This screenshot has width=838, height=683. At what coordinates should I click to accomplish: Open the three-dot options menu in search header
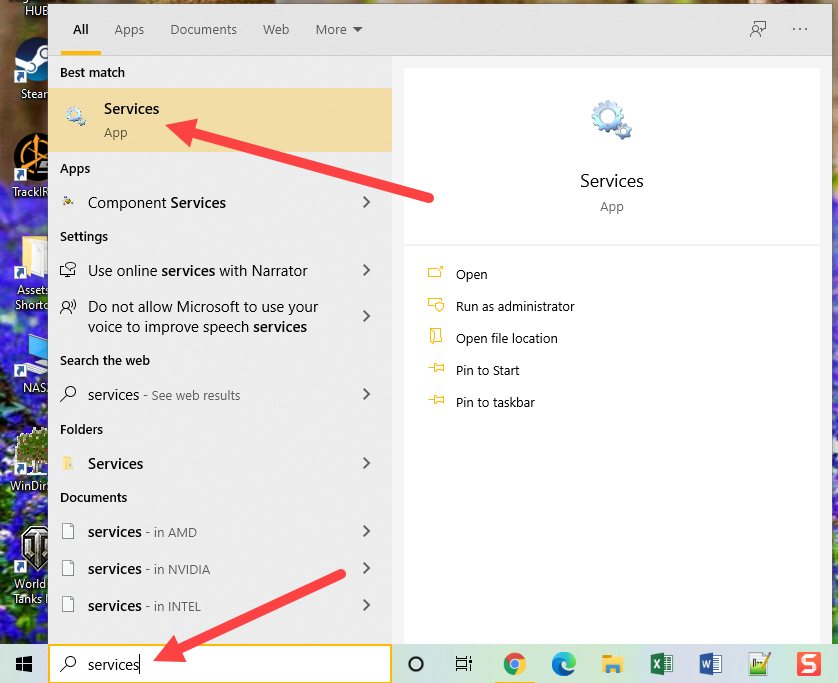800,29
